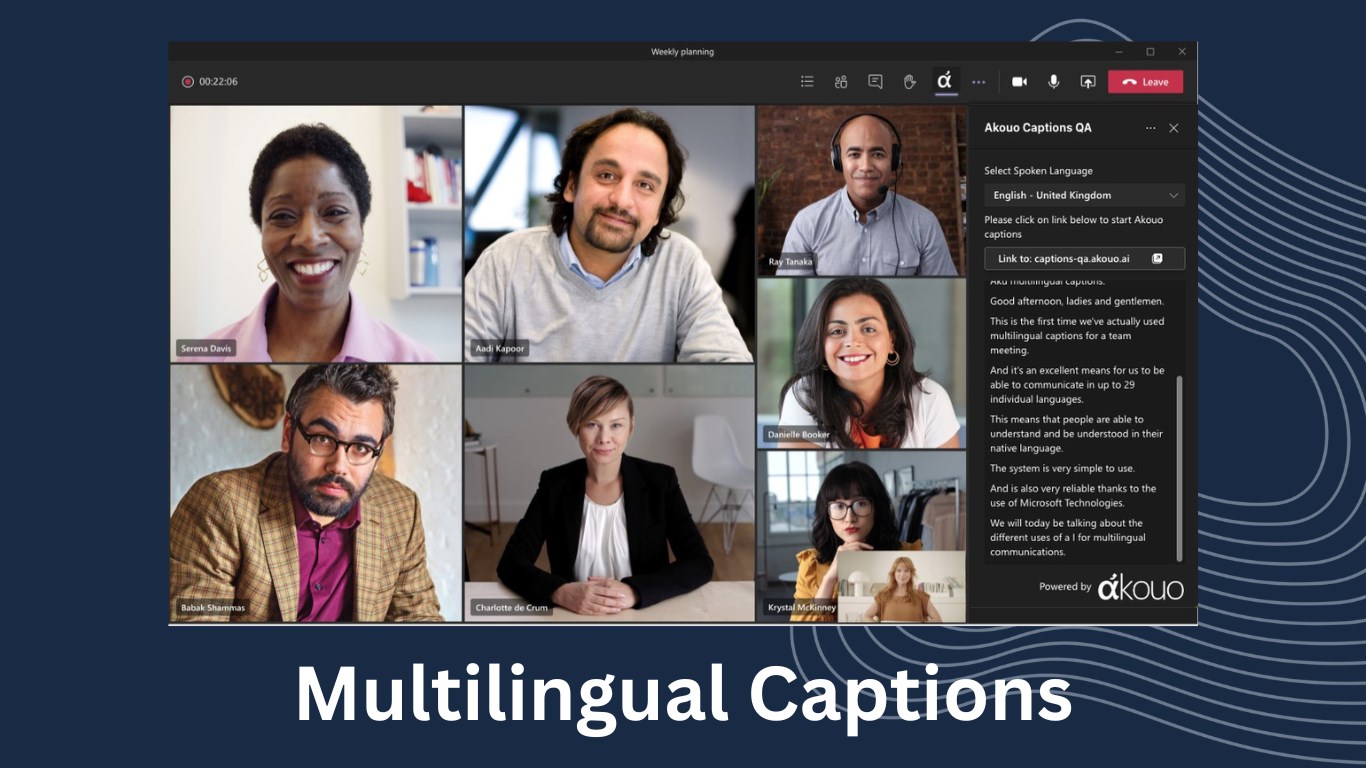The height and width of the screenshot is (768, 1366).
Task: Click the Akouo logo in panel footer
Action: coord(1140,587)
